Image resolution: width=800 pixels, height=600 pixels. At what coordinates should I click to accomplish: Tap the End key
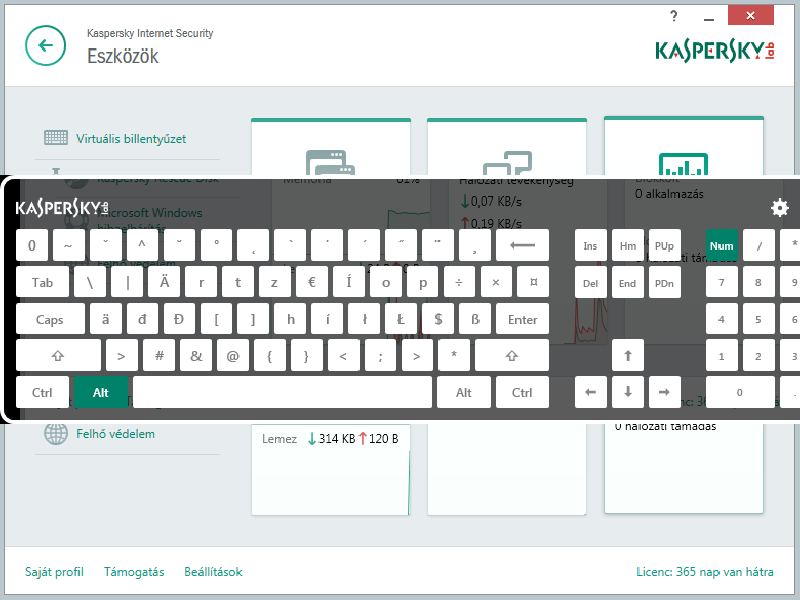[628, 282]
